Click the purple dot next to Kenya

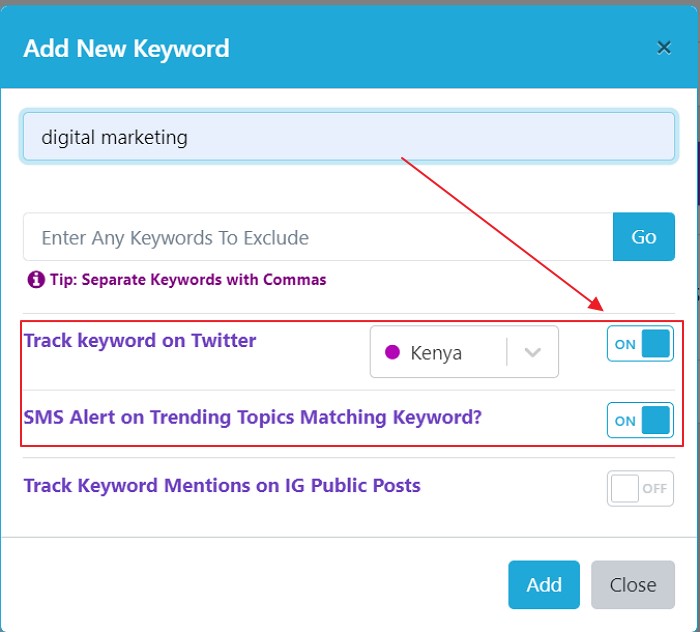[392, 352]
